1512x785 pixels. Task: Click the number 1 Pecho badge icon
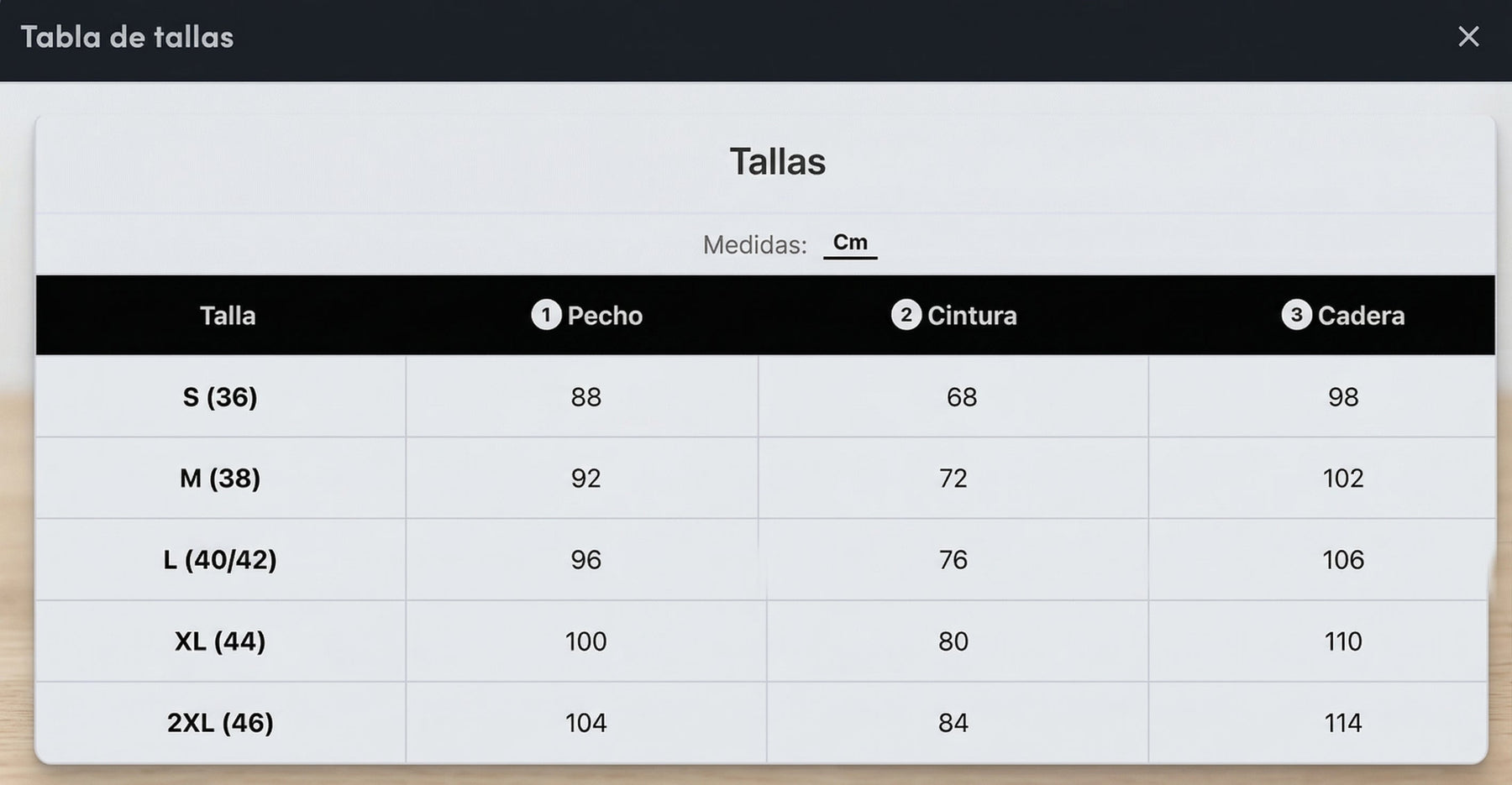point(546,315)
